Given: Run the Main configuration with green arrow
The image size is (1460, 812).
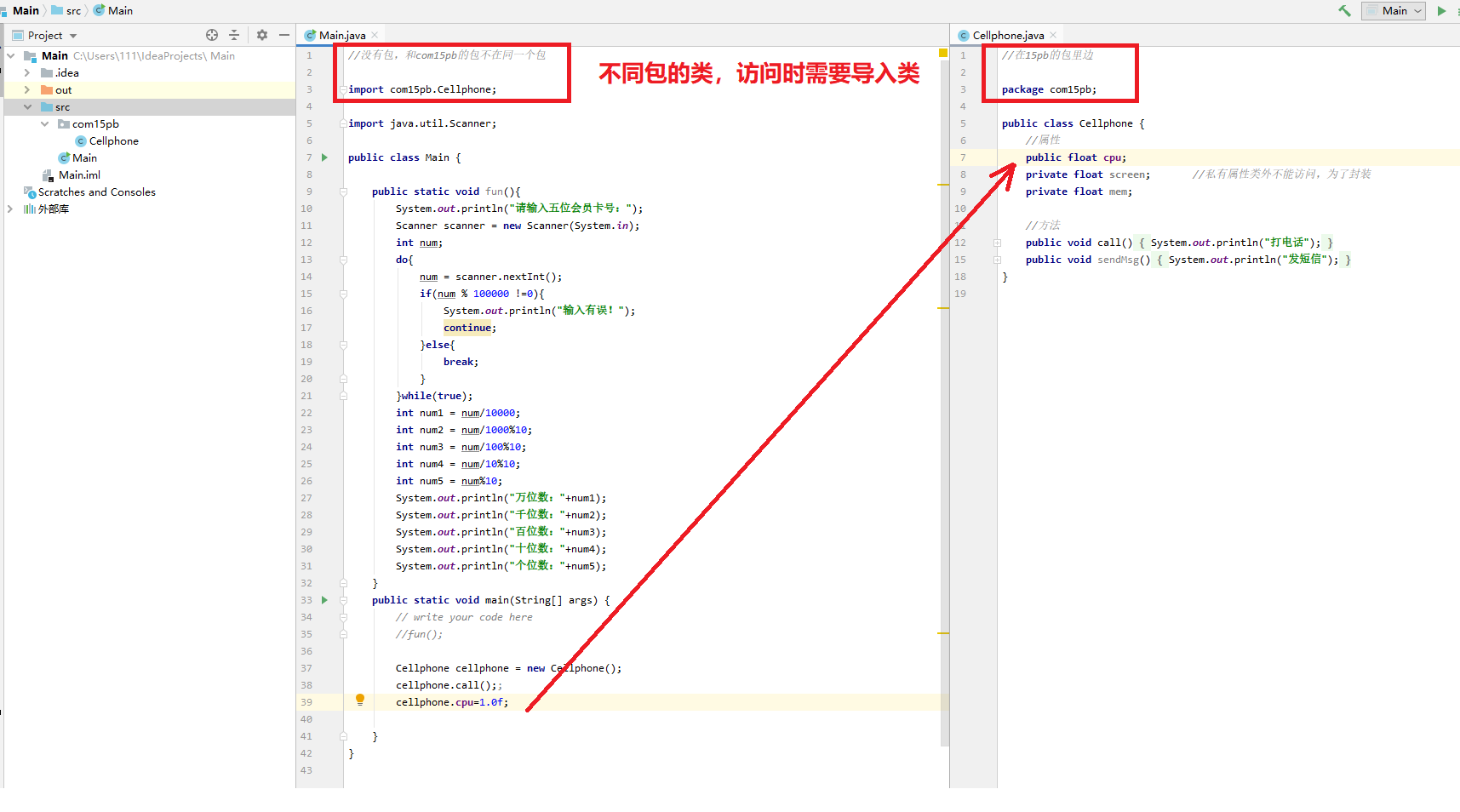Looking at the screenshot, I should click(1441, 11).
